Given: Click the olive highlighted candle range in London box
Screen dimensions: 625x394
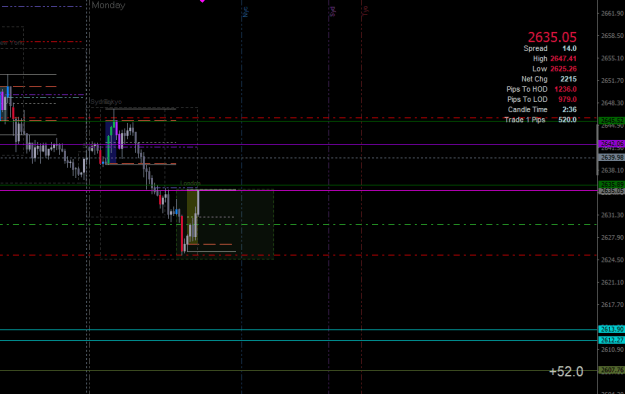Looking at the screenshot, I should click(x=193, y=217).
